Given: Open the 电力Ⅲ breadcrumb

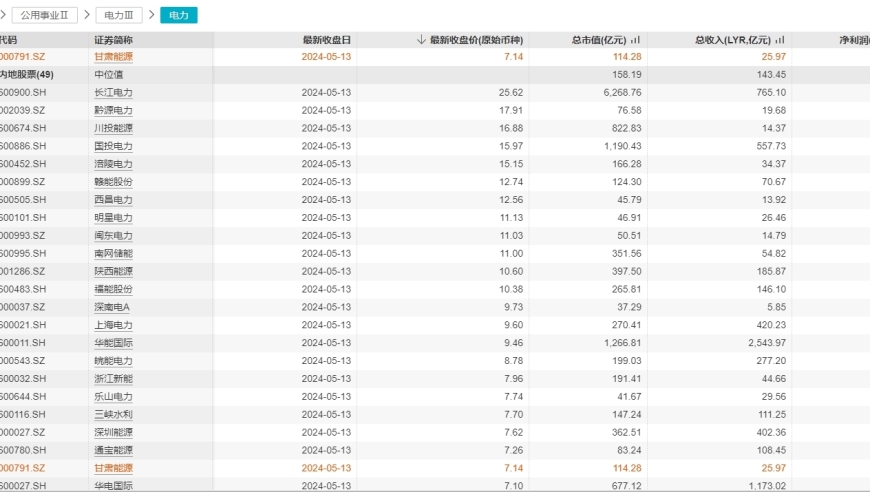Looking at the screenshot, I should click(119, 15).
